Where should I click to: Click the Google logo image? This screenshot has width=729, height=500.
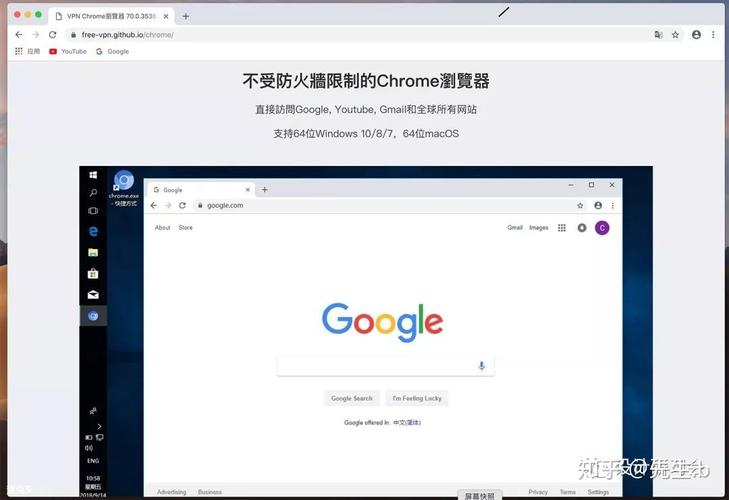pyautogui.click(x=382, y=322)
